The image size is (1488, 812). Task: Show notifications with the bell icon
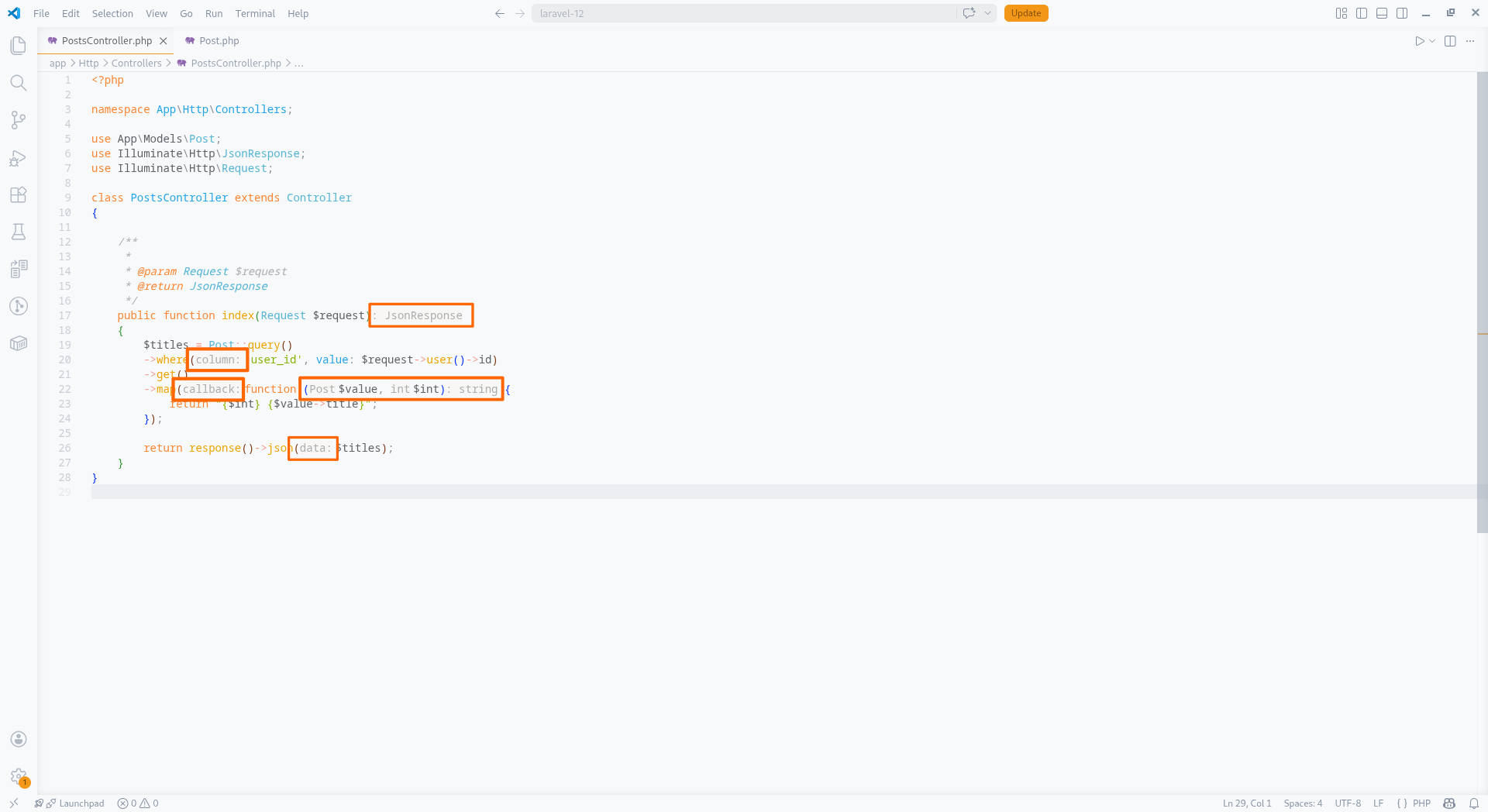pyautogui.click(x=1474, y=803)
